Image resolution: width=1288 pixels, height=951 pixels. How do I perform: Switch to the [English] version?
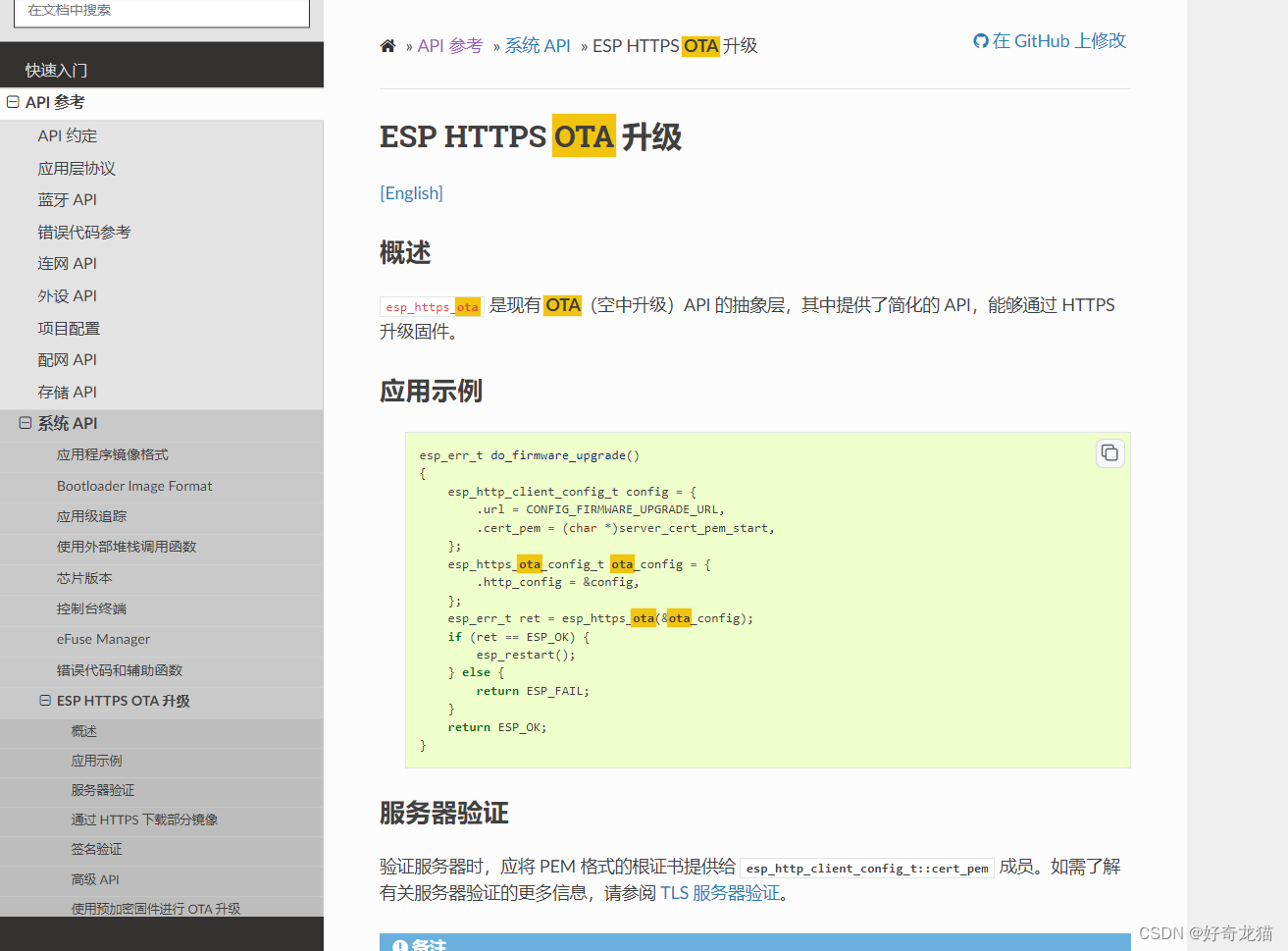(412, 193)
